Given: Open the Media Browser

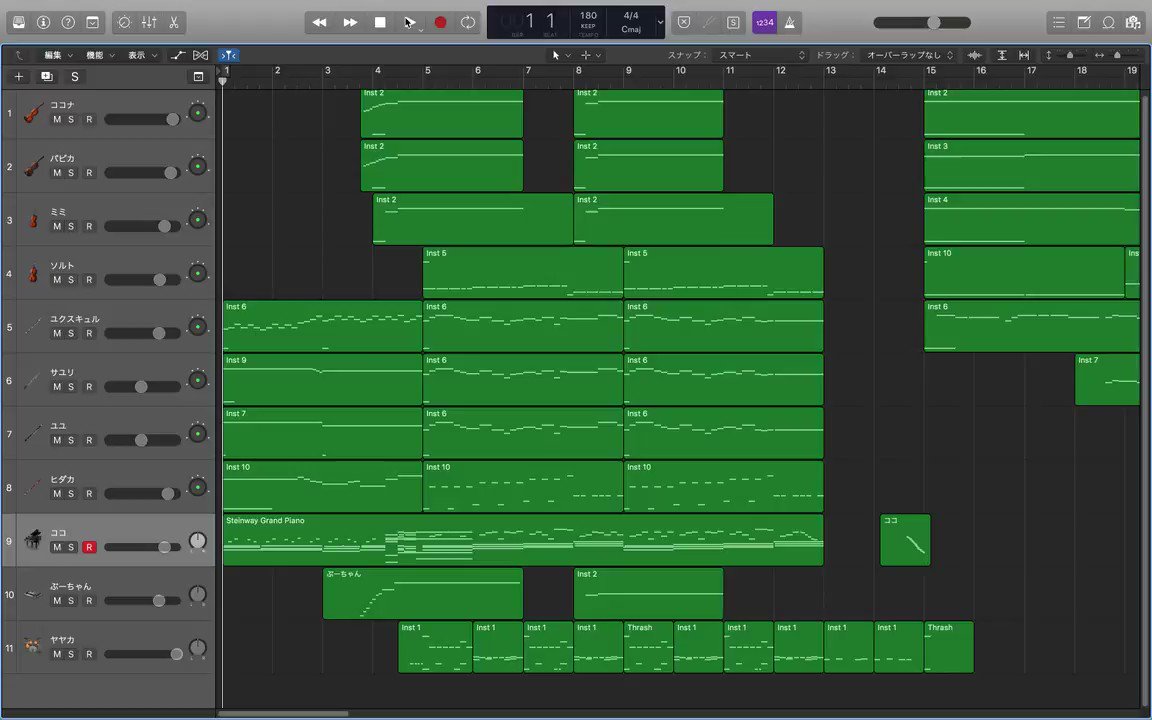Looking at the screenshot, I should [1134, 22].
